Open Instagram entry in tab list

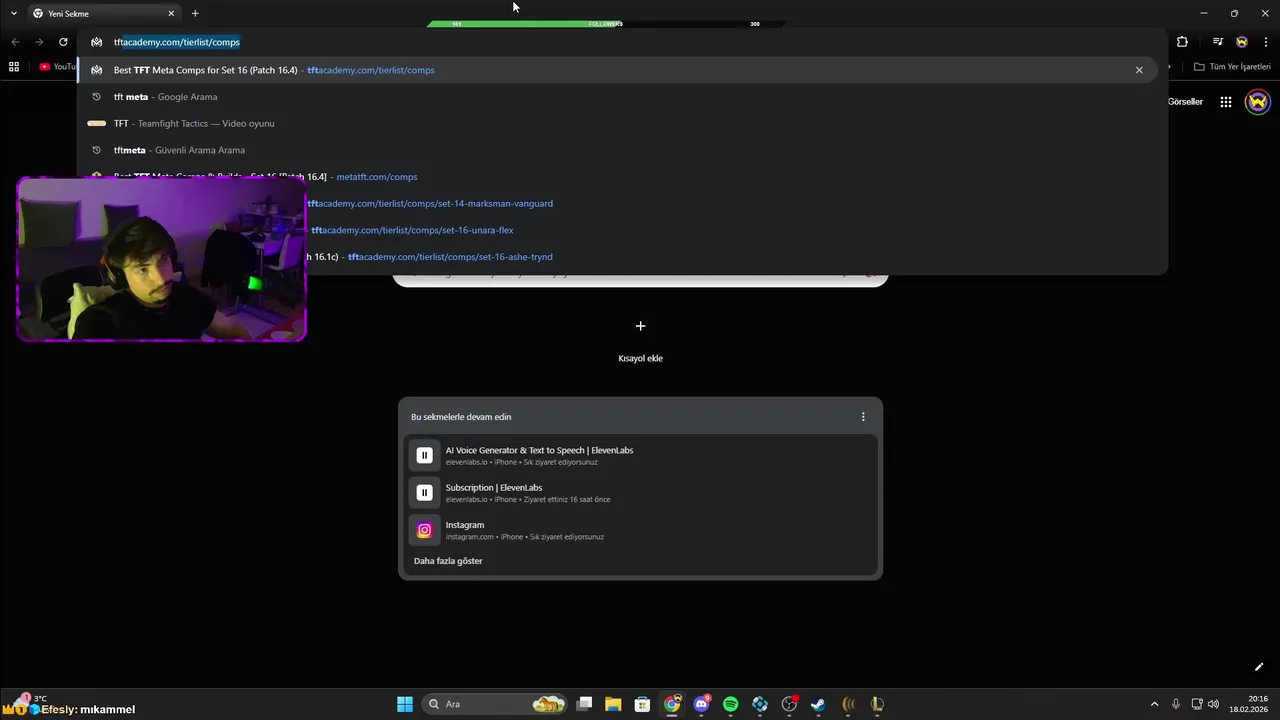pyautogui.click(x=640, y=530)
